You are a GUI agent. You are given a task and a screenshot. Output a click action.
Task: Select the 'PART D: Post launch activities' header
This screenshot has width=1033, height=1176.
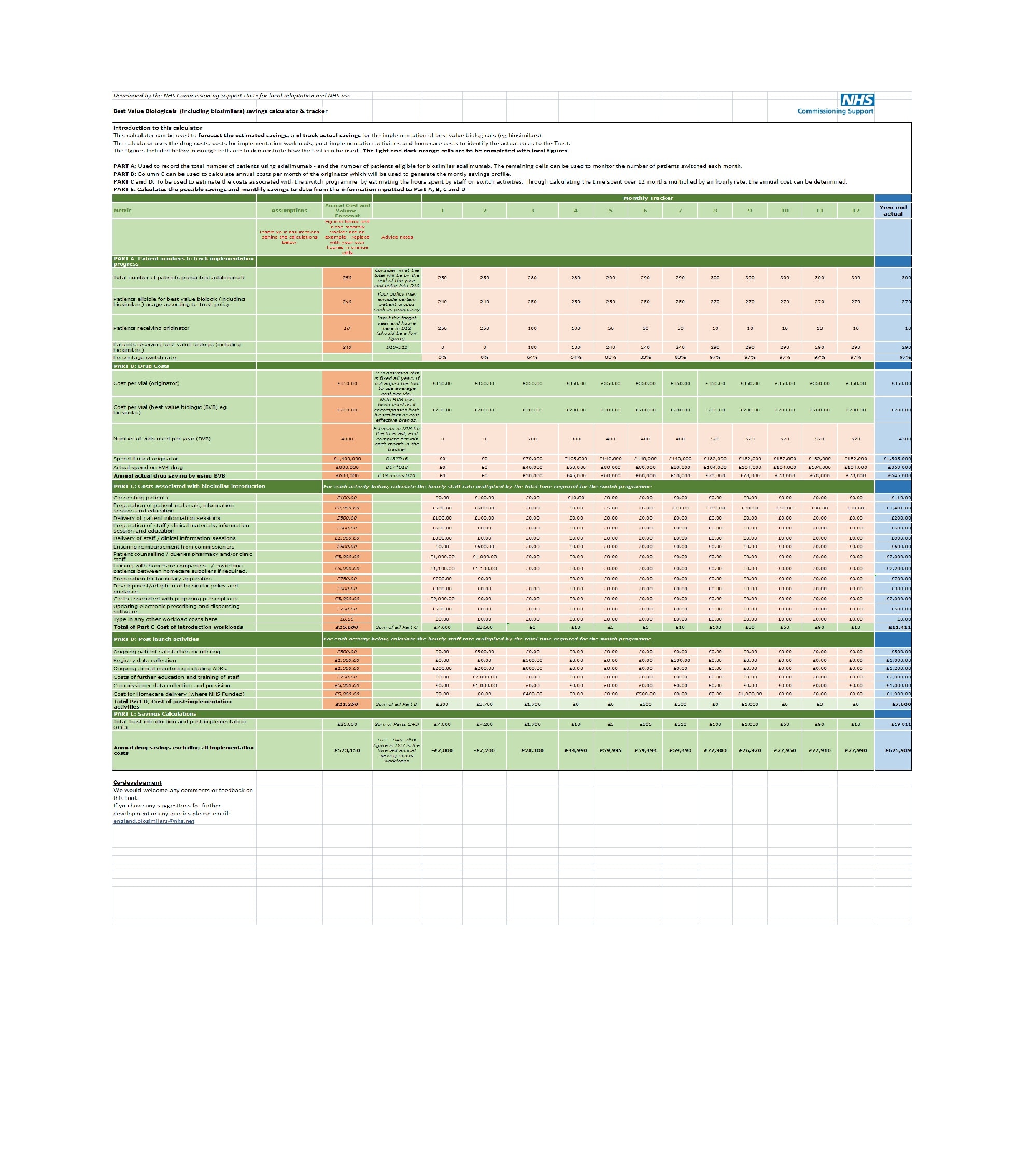[217, 639]
